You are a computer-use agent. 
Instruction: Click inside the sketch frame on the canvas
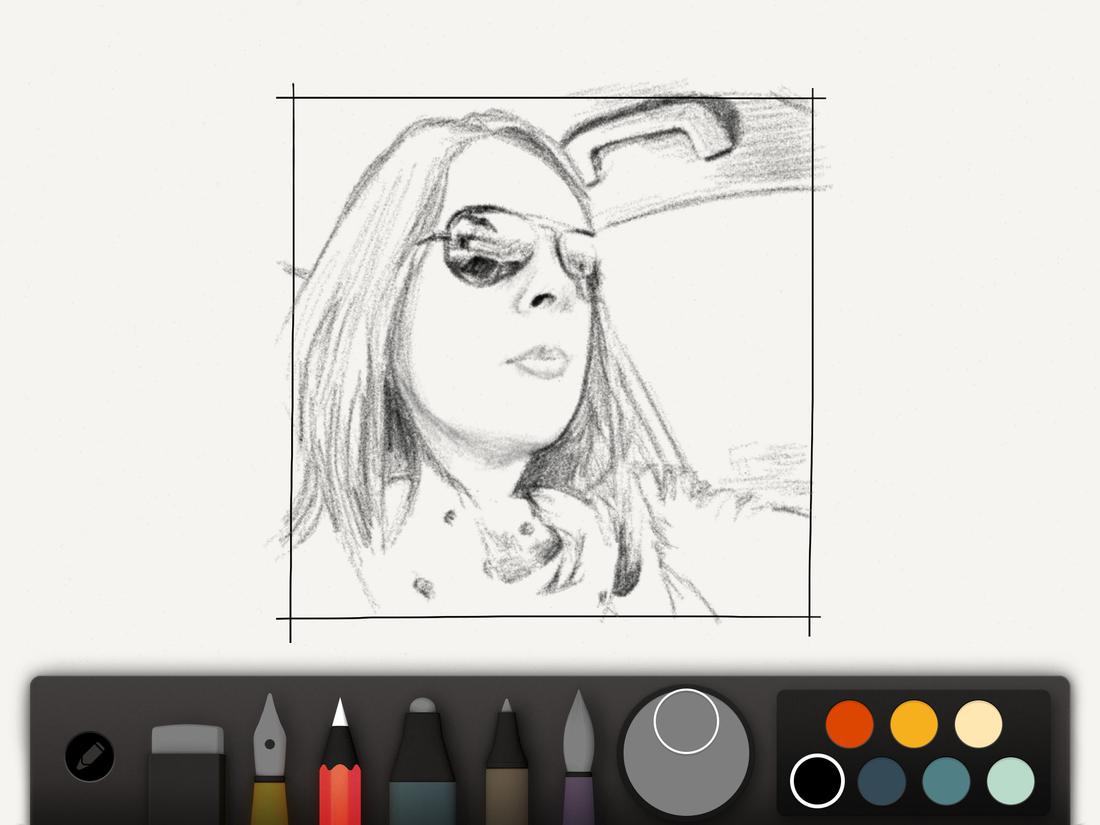coord(550,350)
